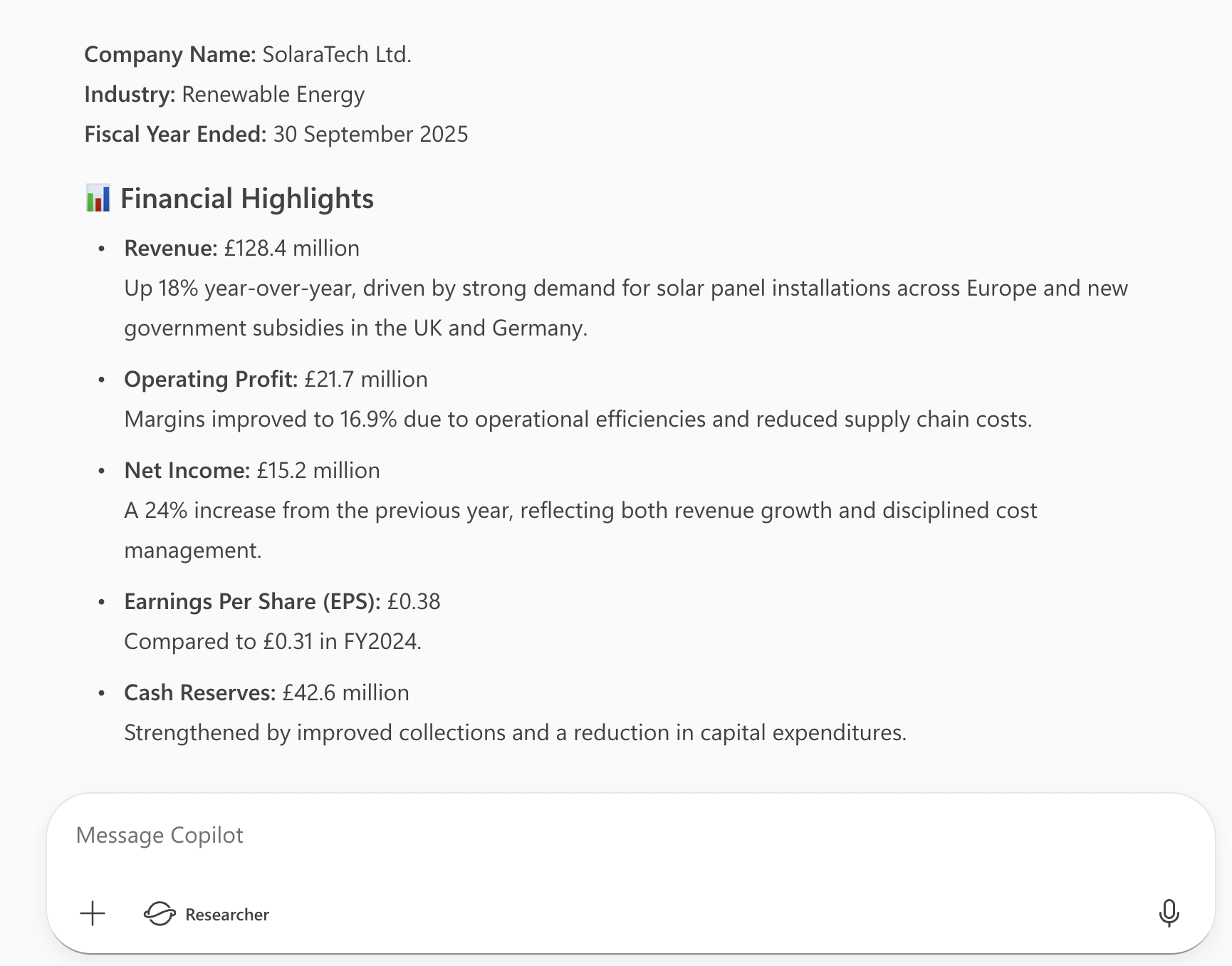Click the Fiscal Year Ended label
This screenshot has height=966, width=1232.
tap(175, 134)
